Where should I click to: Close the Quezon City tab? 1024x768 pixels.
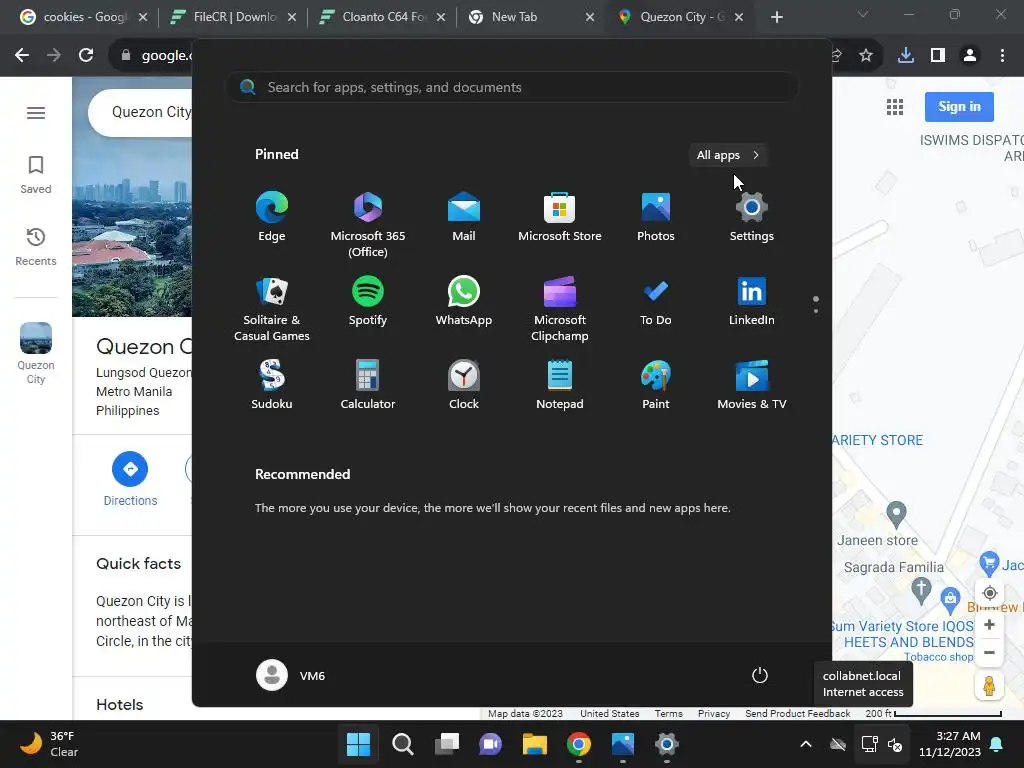(x=739, y=17)
